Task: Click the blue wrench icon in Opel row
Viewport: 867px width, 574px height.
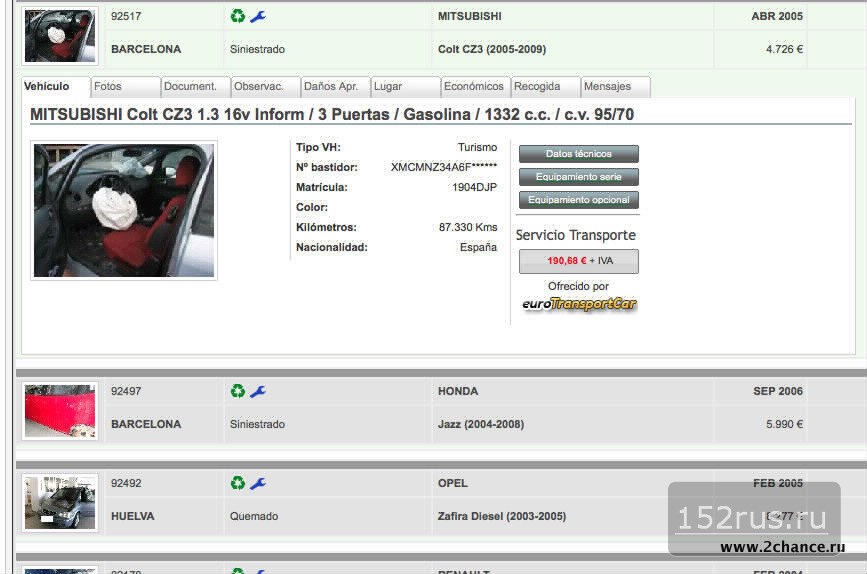Action: coord(258,483)
